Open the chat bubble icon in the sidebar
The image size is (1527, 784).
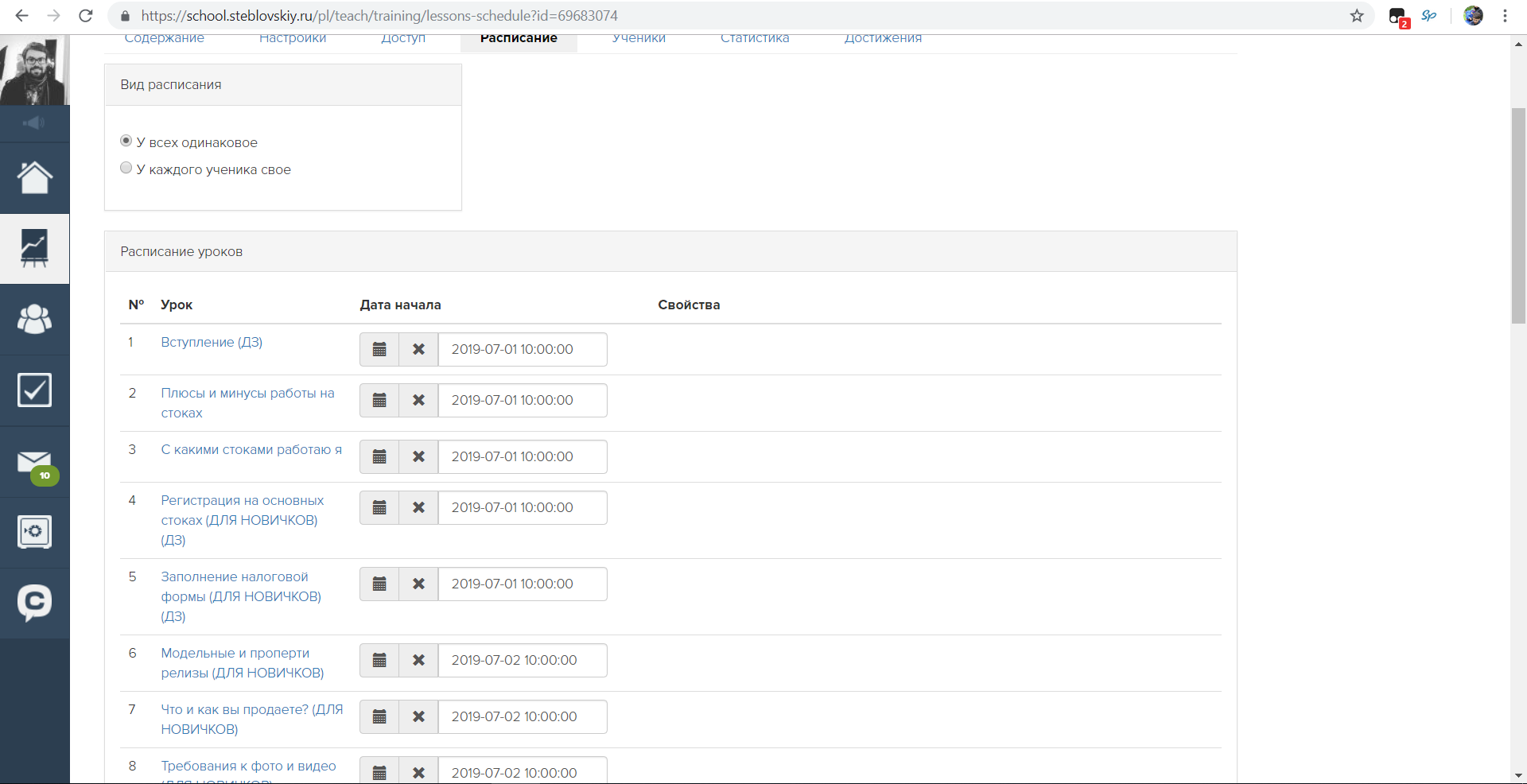pos(34,603)
